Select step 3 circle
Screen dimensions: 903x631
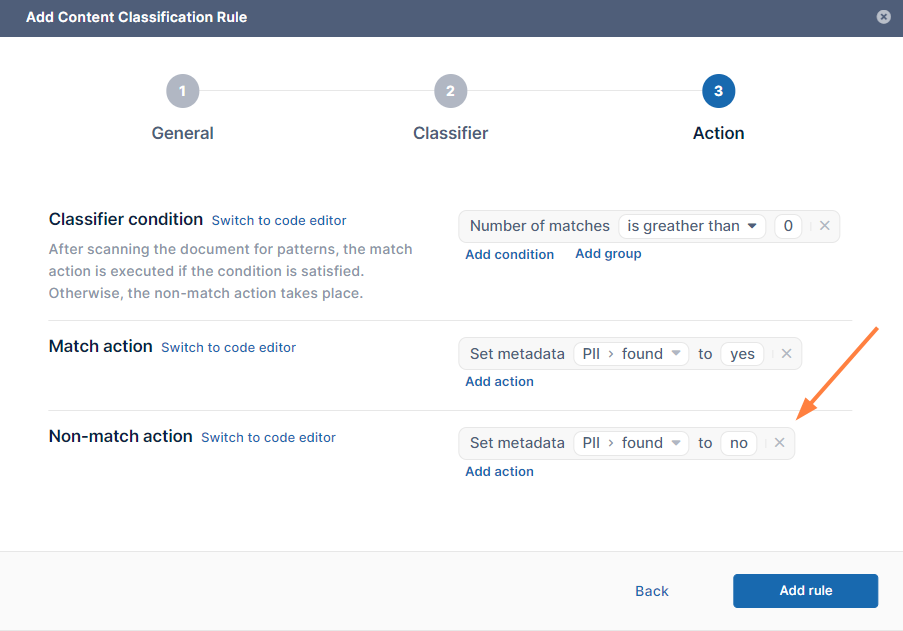coord(718,91)
